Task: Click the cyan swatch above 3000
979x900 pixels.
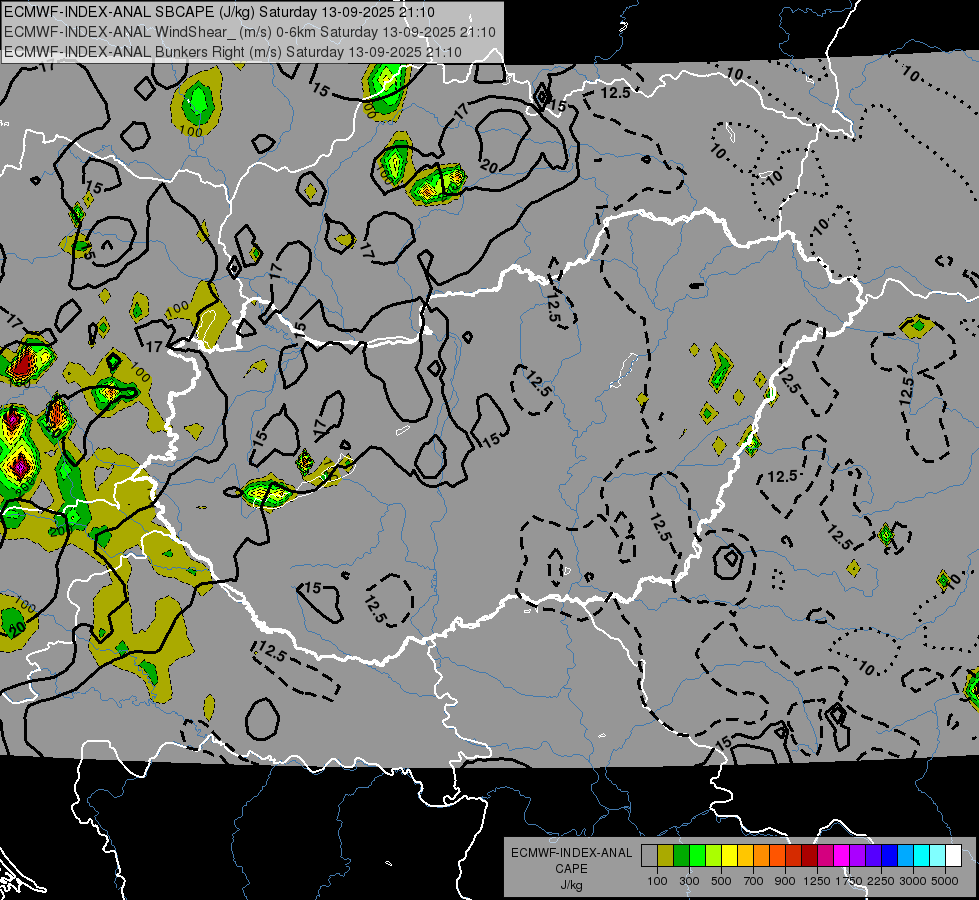Action: click(x=922, y=855)
